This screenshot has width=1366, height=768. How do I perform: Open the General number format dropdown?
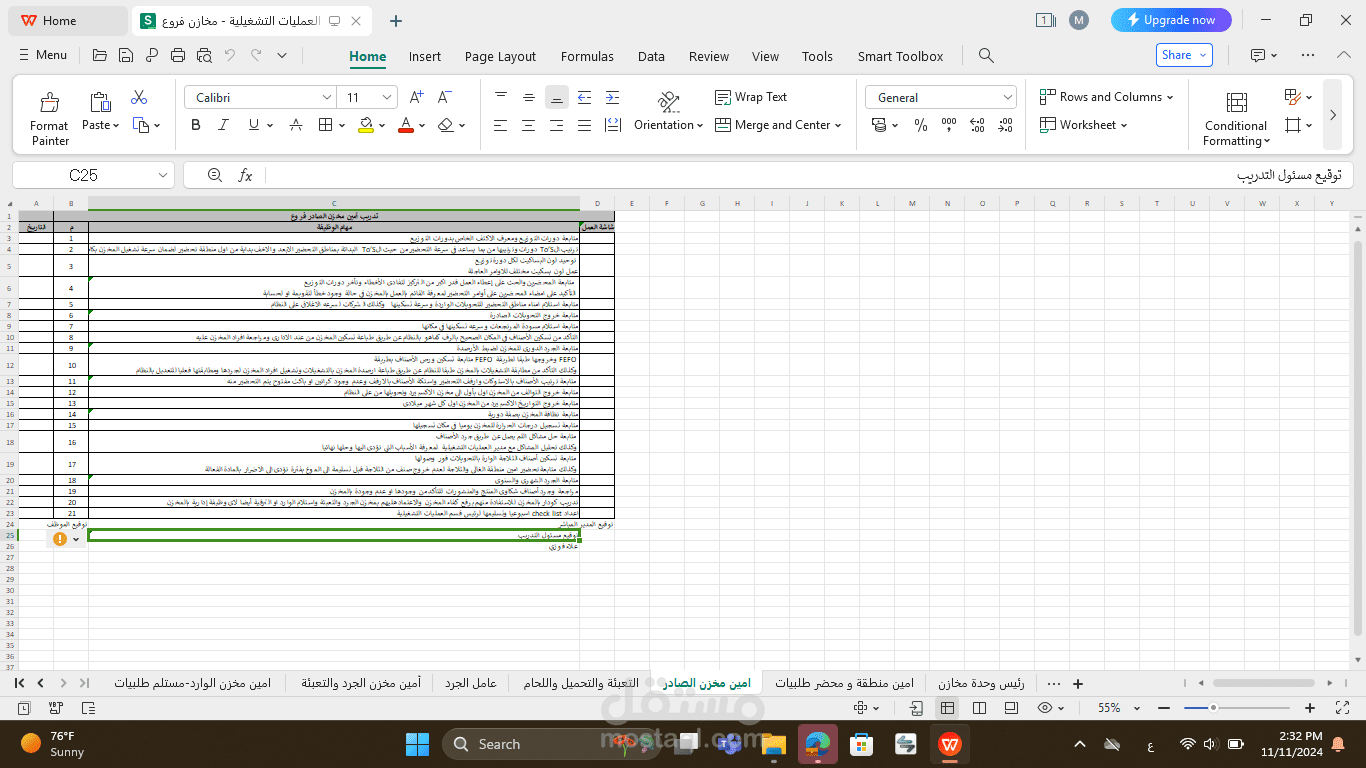[1007, 97]
